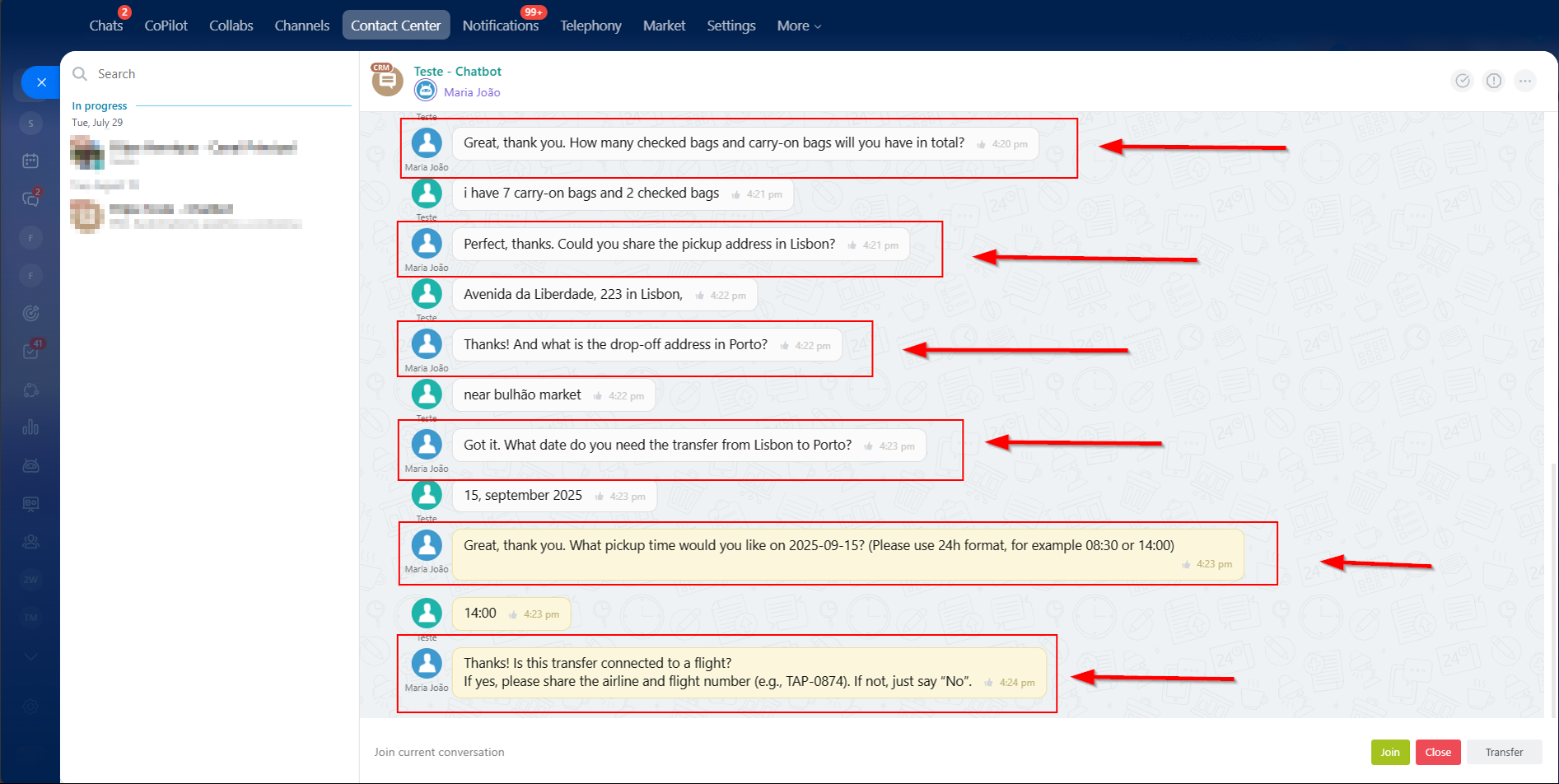
Task: Expand the More menu in top navigation
Action: (x=798, y=26)
